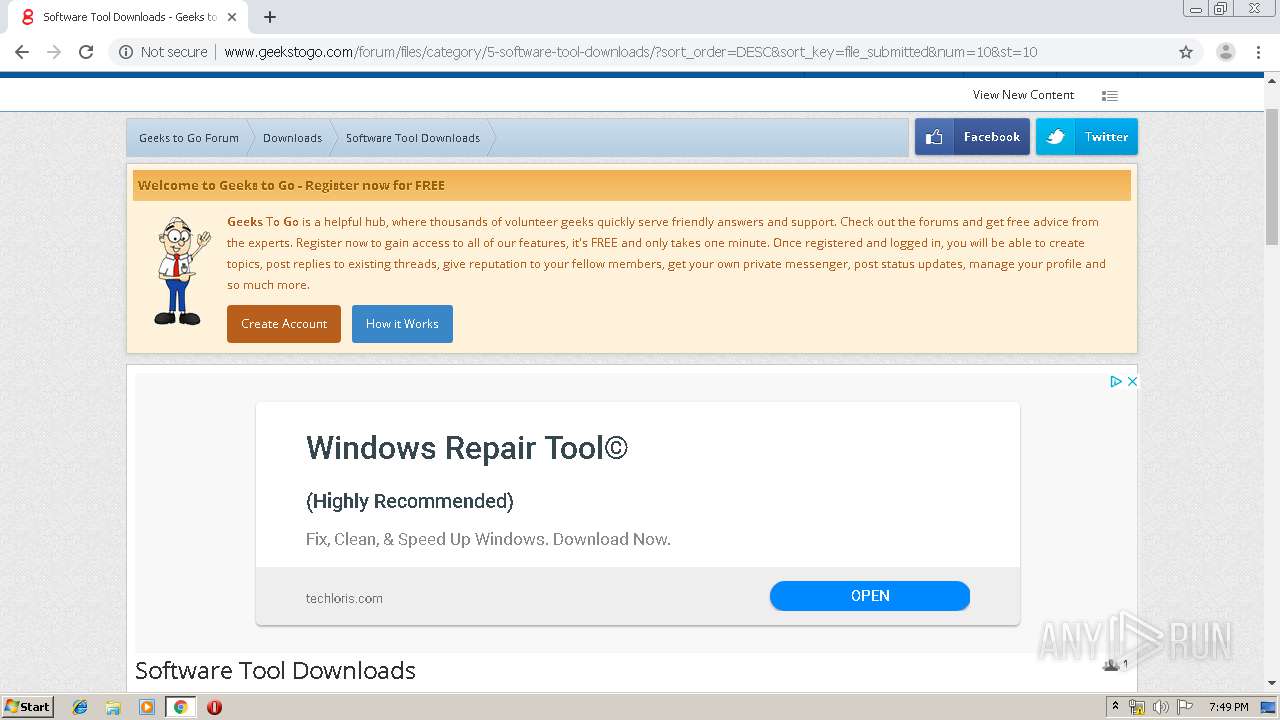This screenshot has width=1280, height=720.
Task: Launch Internet Explorer from the taskbar
Action: (80, 707)
